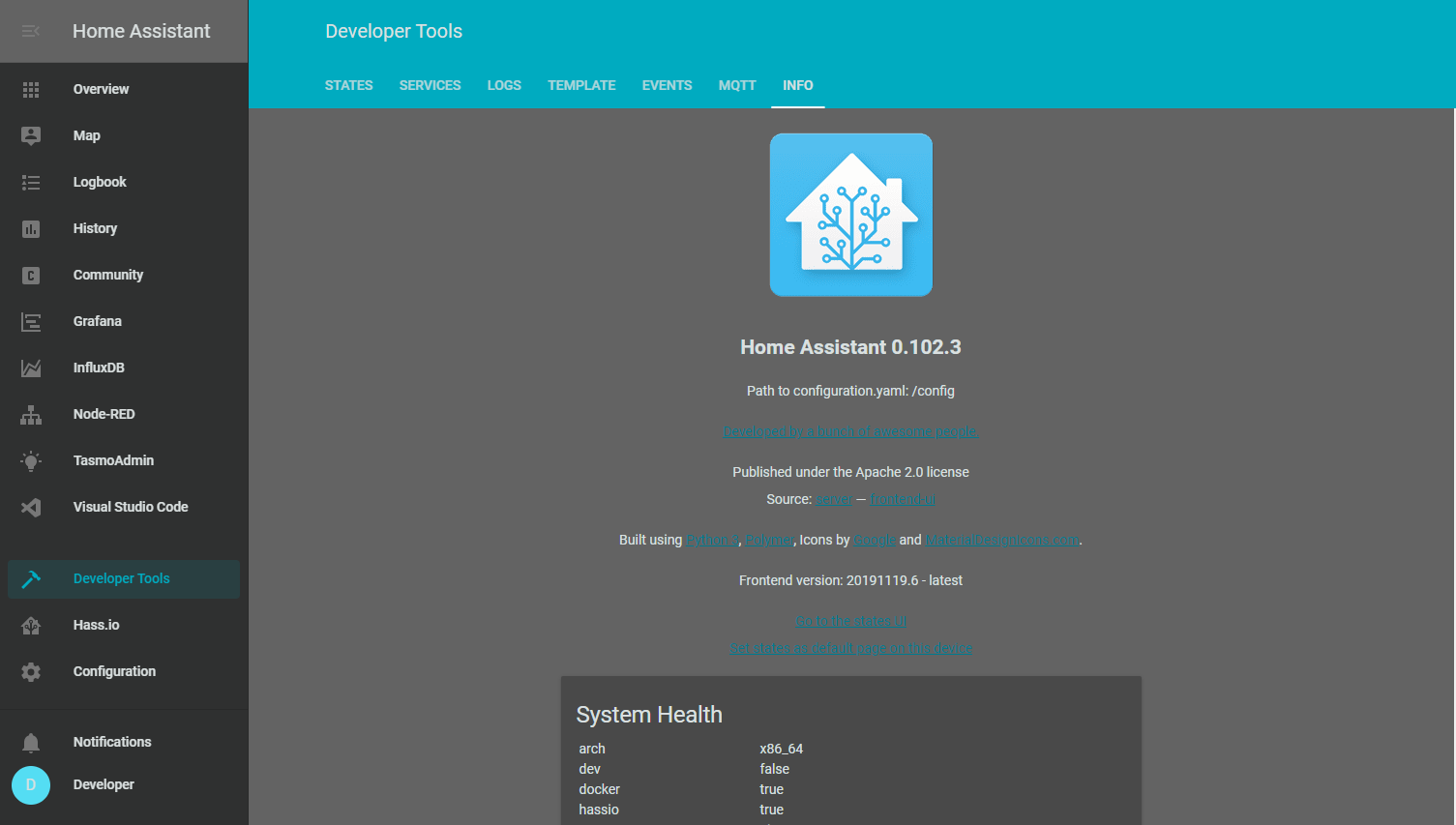Click the 'Published under the Apache 2.0 license' text

click(x=850, y=472)
